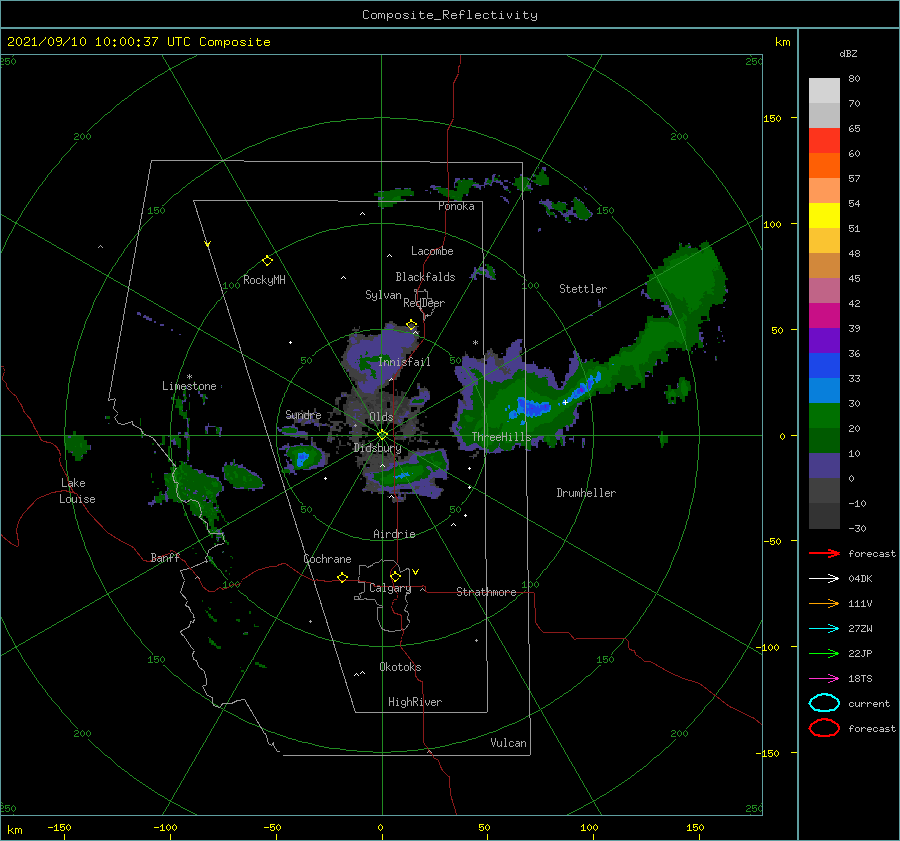This screenshot has height=841, width=900.
Task: Click the bright green 30 dBZ swatch
Action: pyautogui.click(x=824, y=415)
